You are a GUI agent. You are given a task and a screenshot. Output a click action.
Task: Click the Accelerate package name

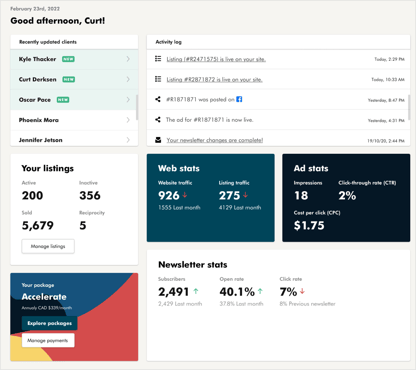point(44,297)
